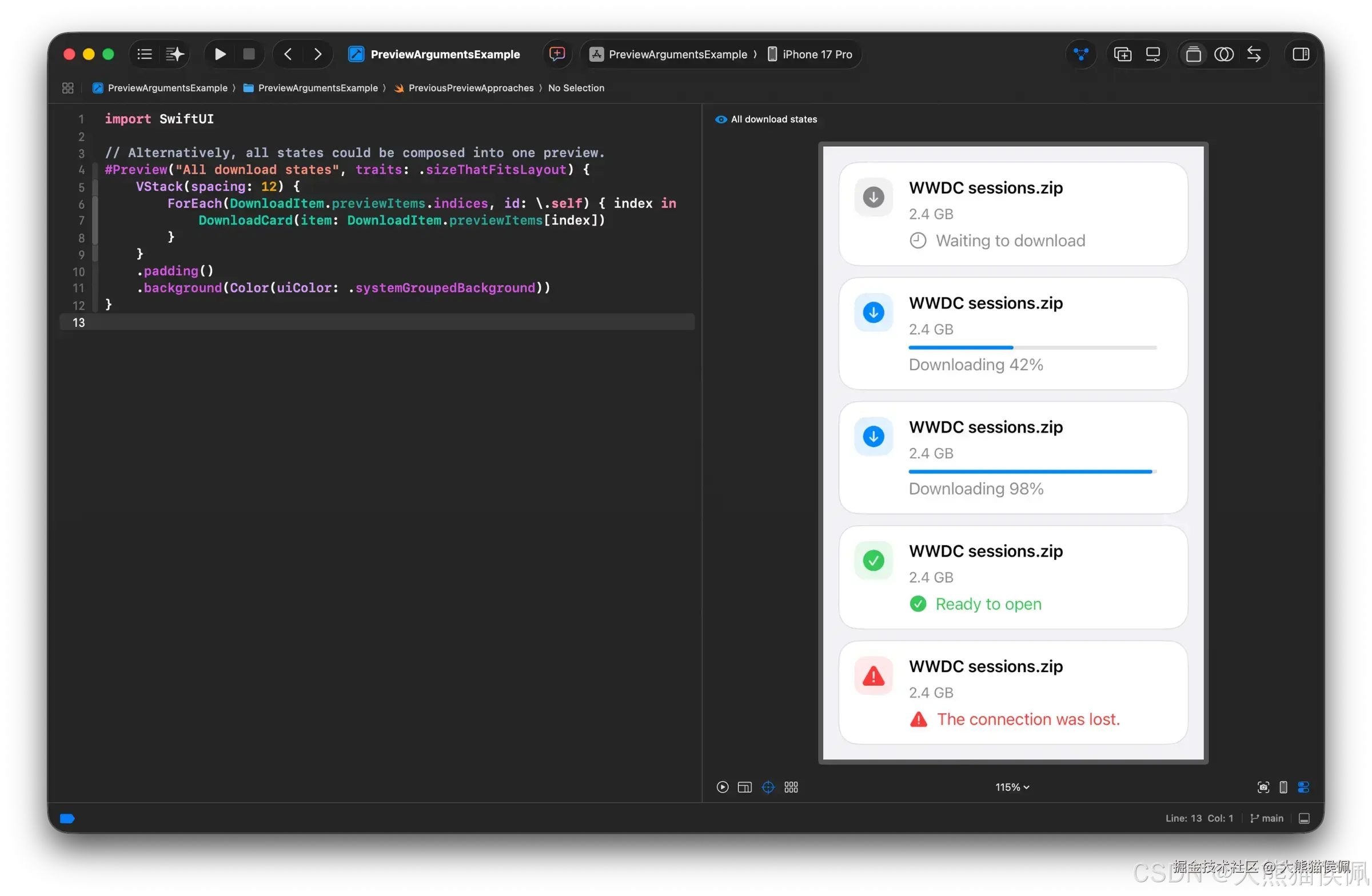Stop the running task

point(249,54)
